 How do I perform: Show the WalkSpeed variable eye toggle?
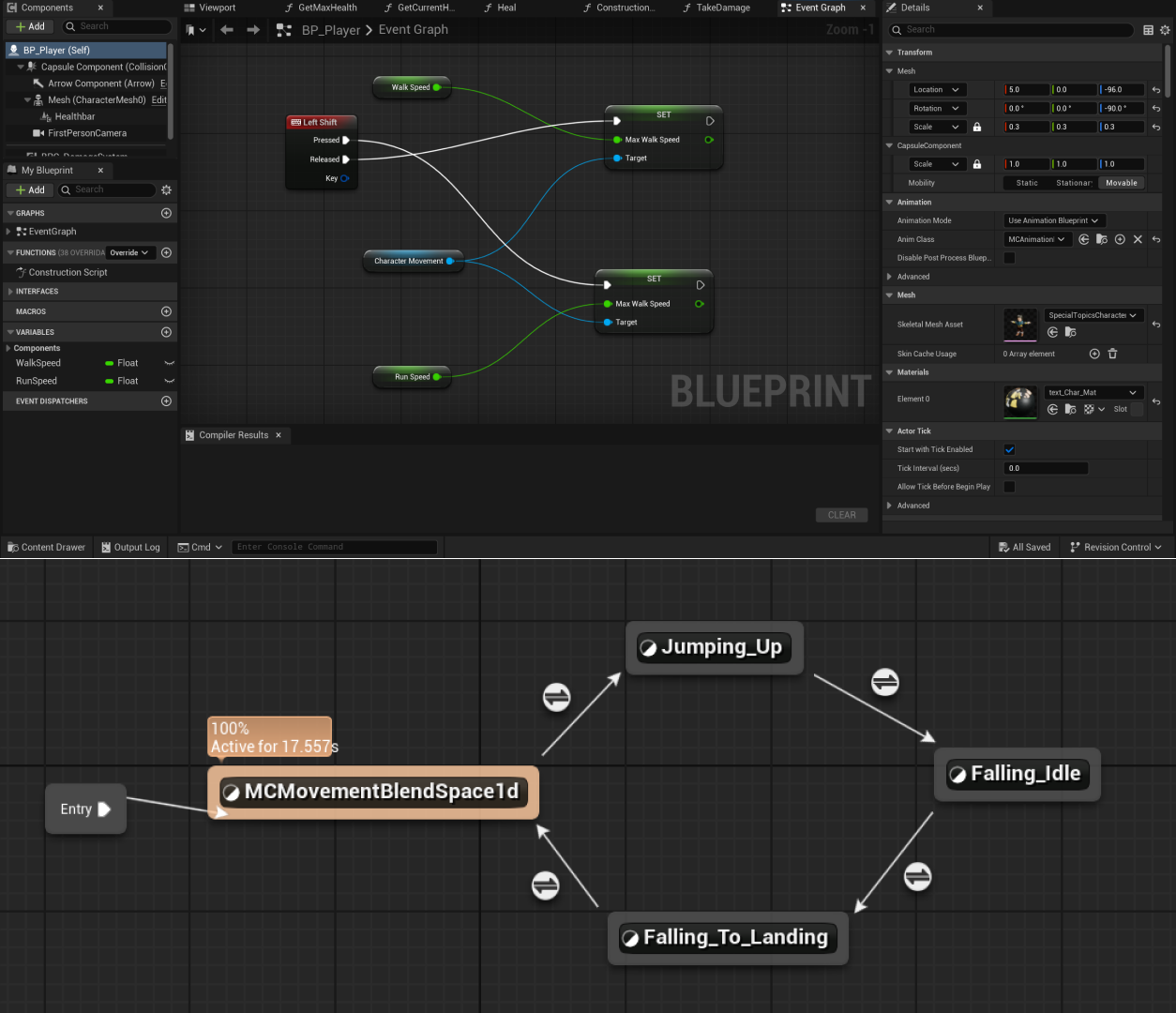click(x=169, y=363)
